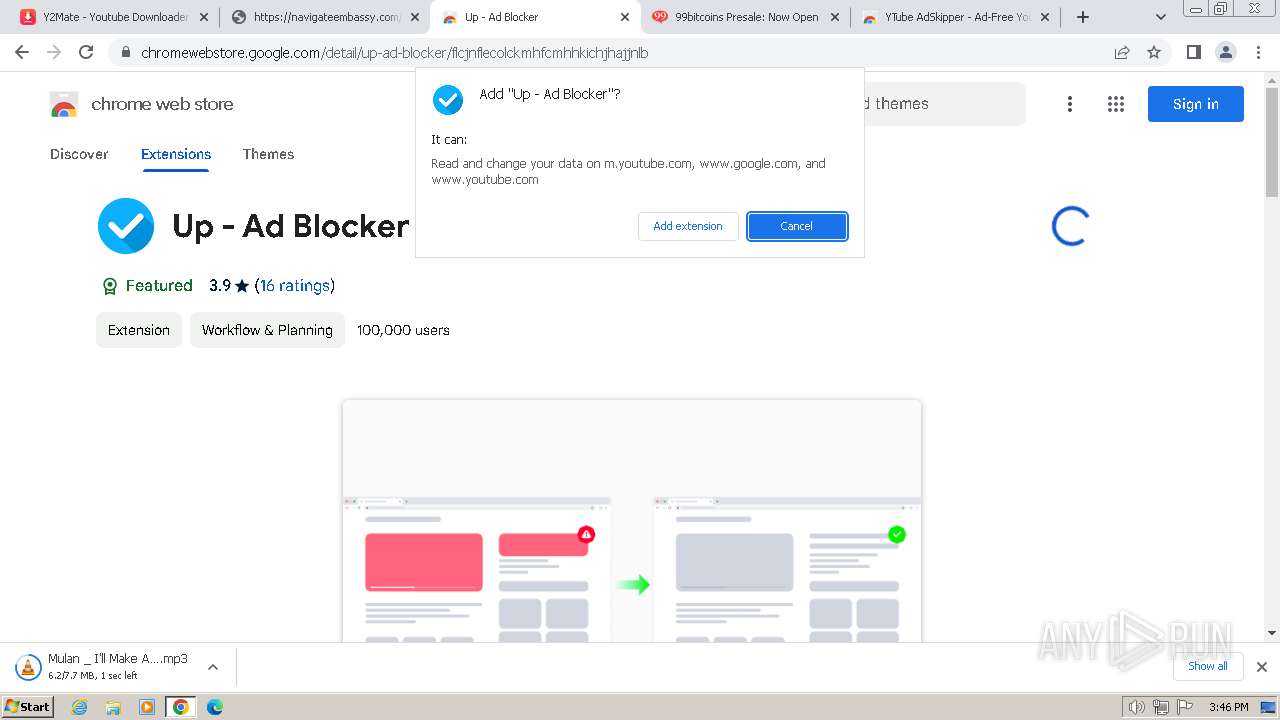Click the Sign in button
The image size is (1280, 720).
pos(1196,104)
